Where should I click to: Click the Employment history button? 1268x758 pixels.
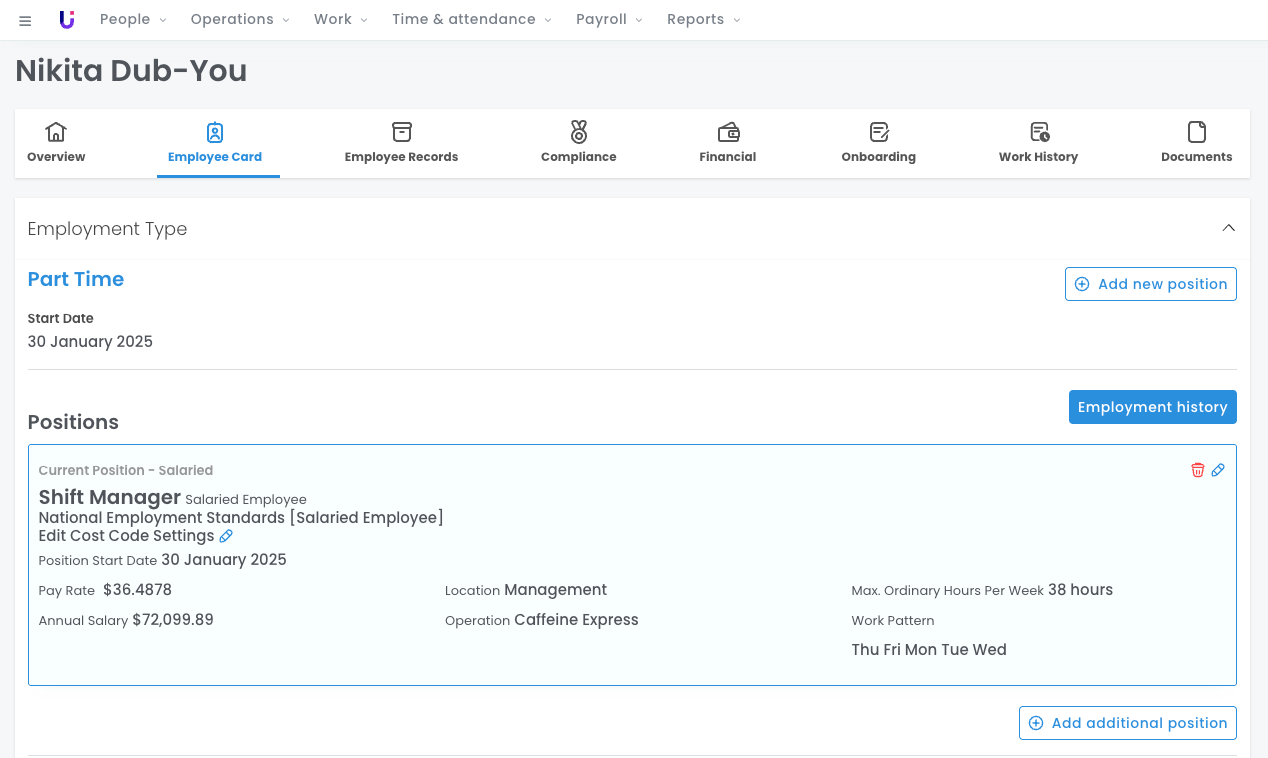click(x=1152, y=407)
